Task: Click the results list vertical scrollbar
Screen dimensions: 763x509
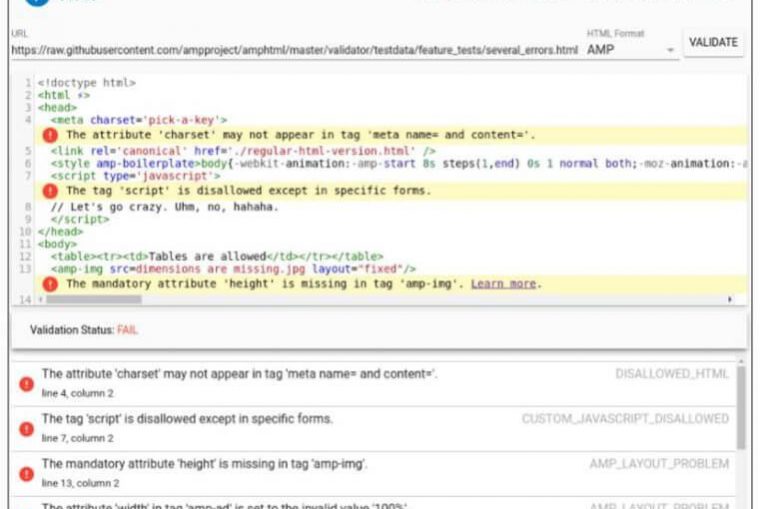Action: tap(740, 408)
